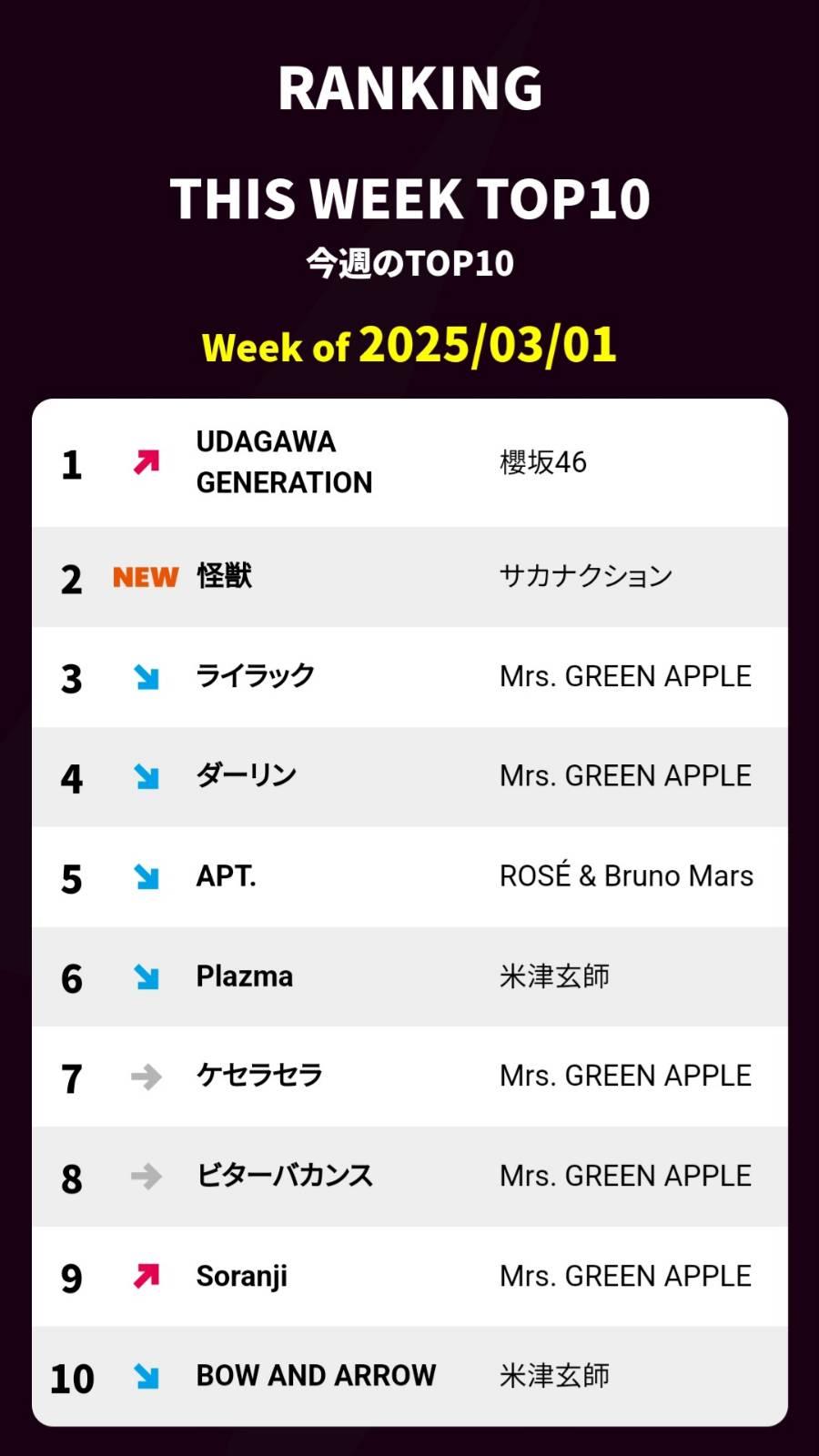The height and width of the screenshot is (1456, 819).
Task: Click the blue down arrow beside APT.
Action: tap(147, 876)
